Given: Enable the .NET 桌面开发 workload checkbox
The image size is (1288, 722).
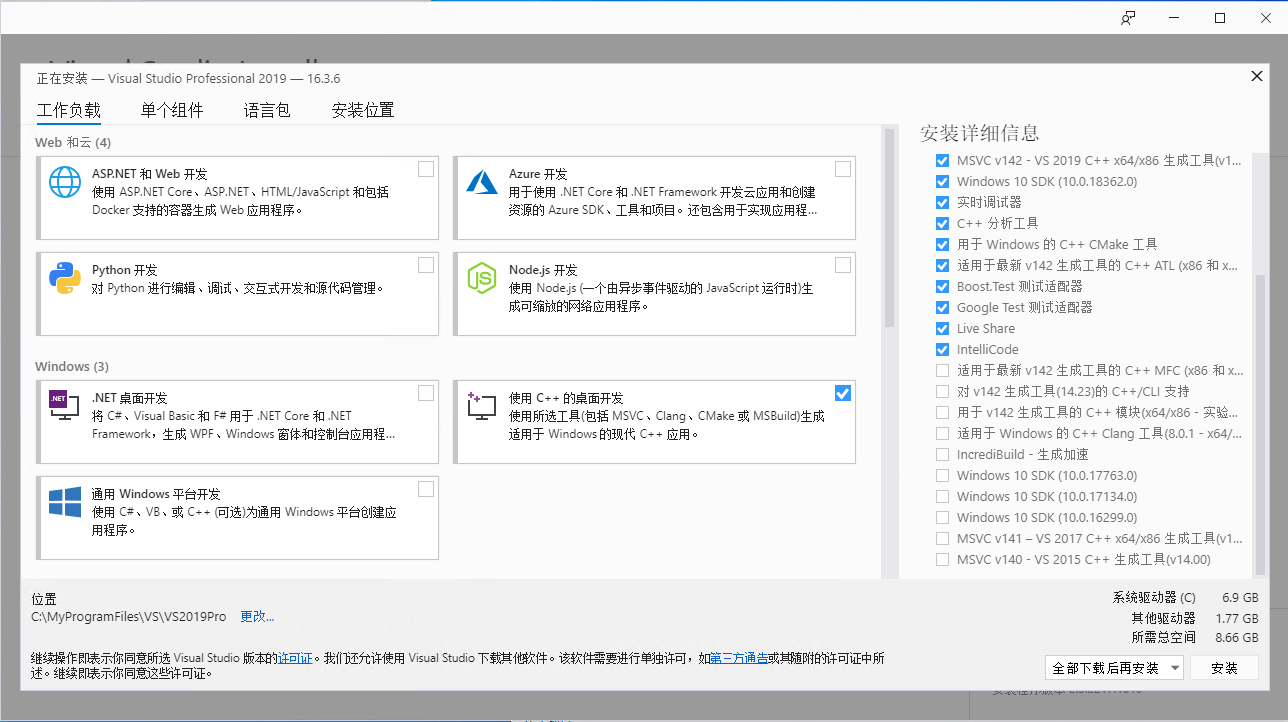Looking at the screenshot, I should click(x=426, y=393).
